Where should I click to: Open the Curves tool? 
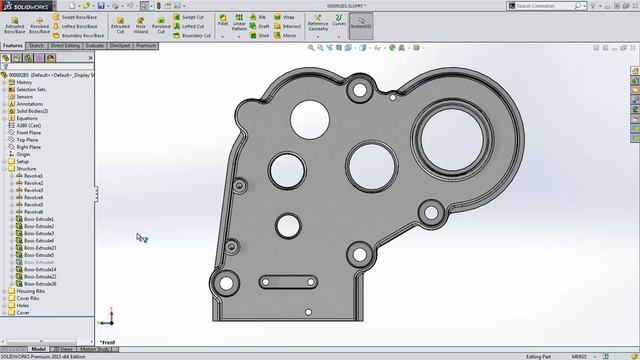pyautogui.click(x=339, y=20)
